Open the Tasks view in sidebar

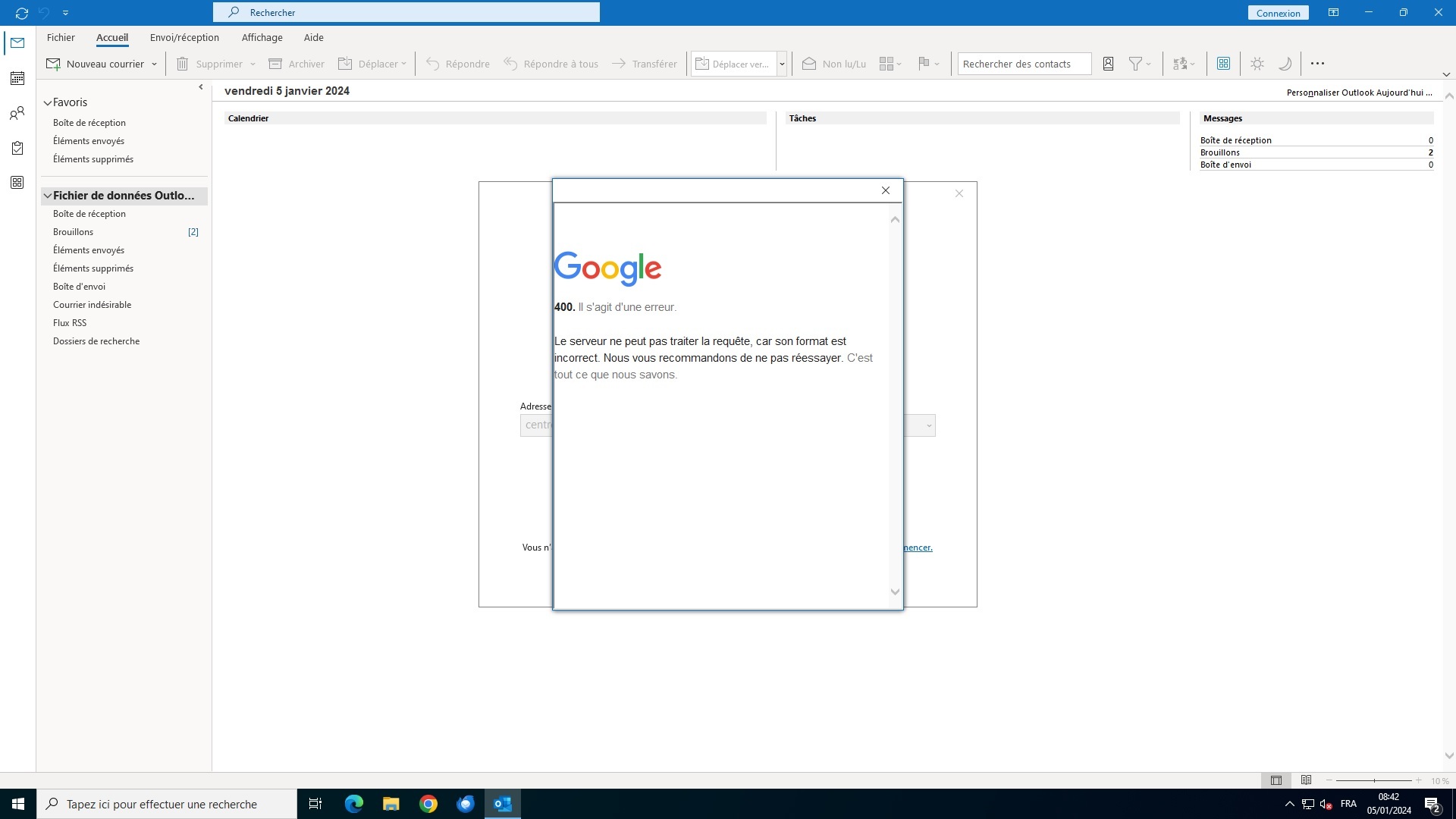pyautogui.click(x=17, y=148)
